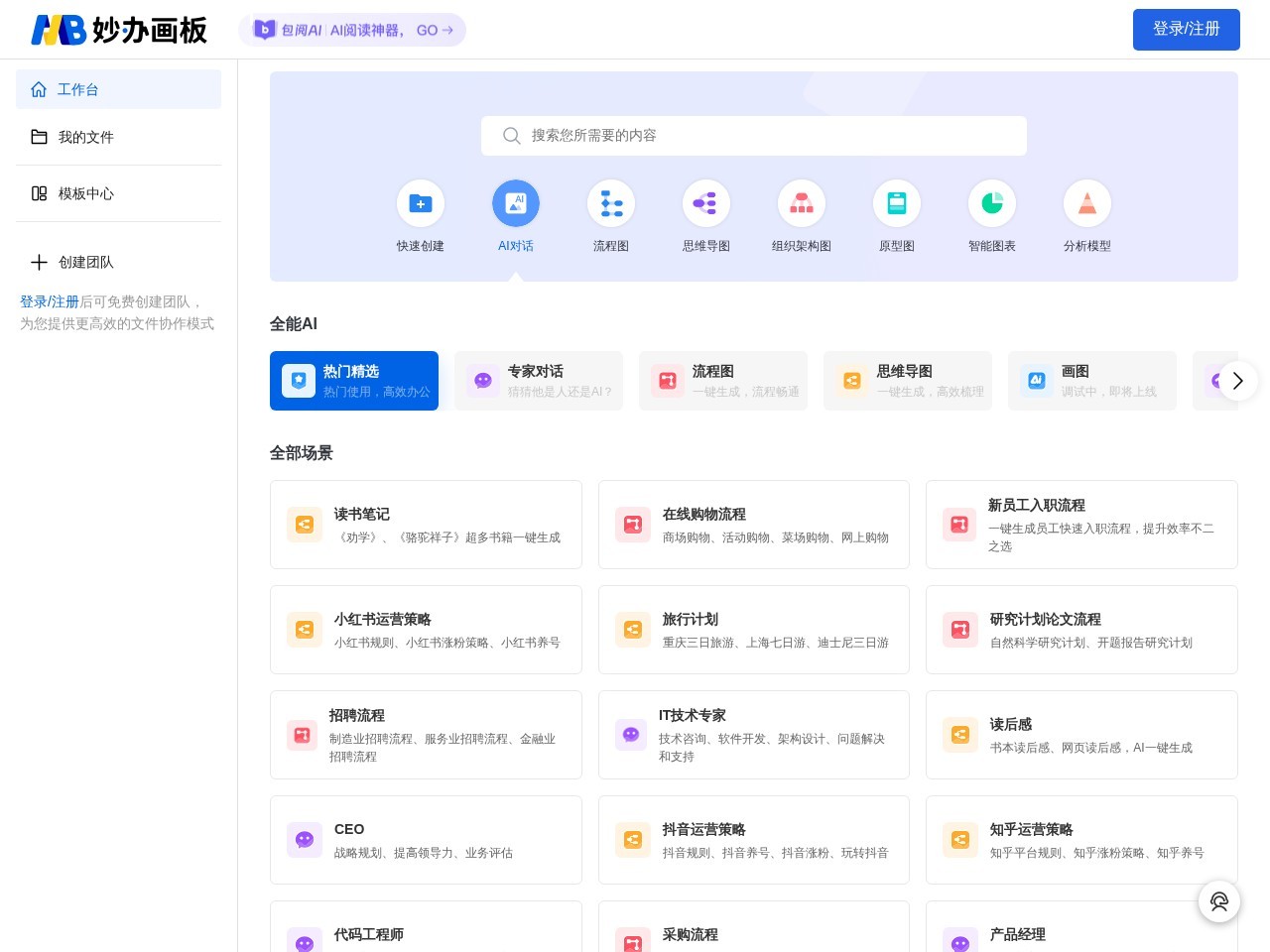This screenshot has height=952, width=1270.
Task: Open the 抖音运营策略 card
Action: pos(754,840)
